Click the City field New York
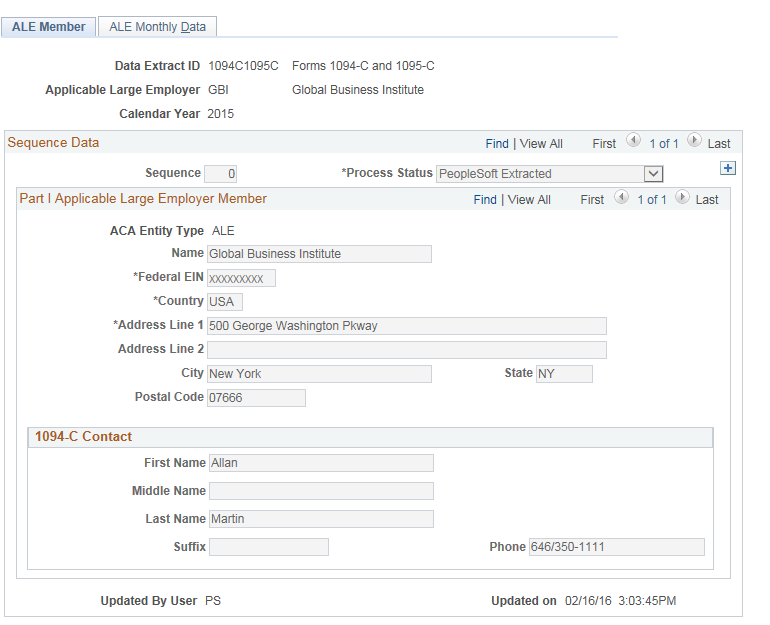 [x=319, y=374]
